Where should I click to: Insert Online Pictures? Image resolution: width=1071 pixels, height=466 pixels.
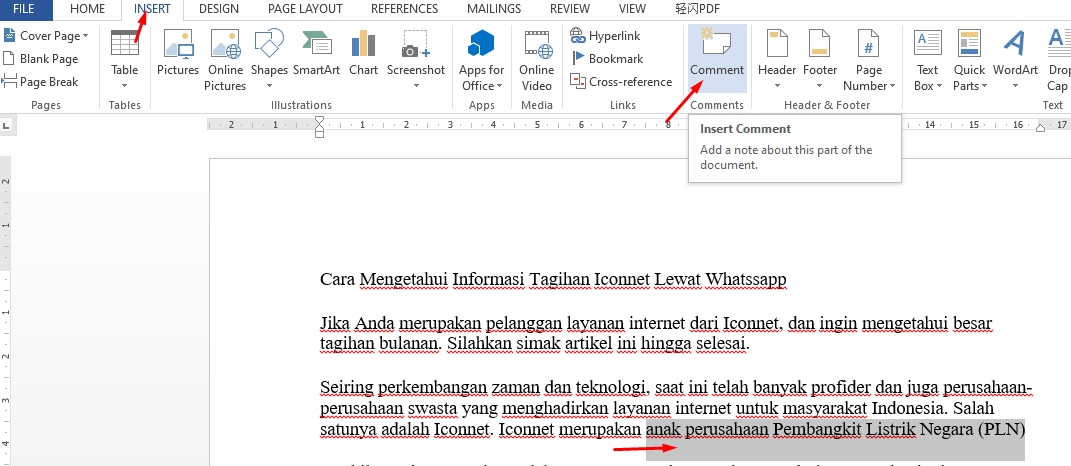pyautogui.click(x=225, y=60)
